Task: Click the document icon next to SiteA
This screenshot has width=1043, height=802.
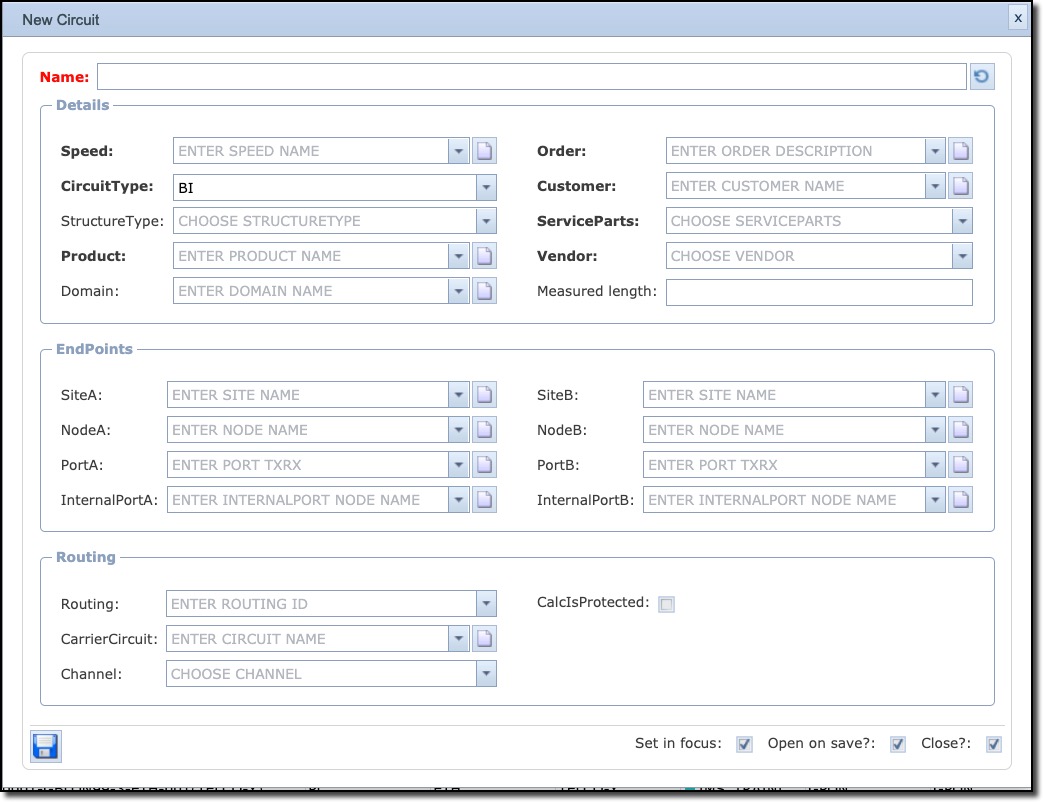Action: (485, 395)
